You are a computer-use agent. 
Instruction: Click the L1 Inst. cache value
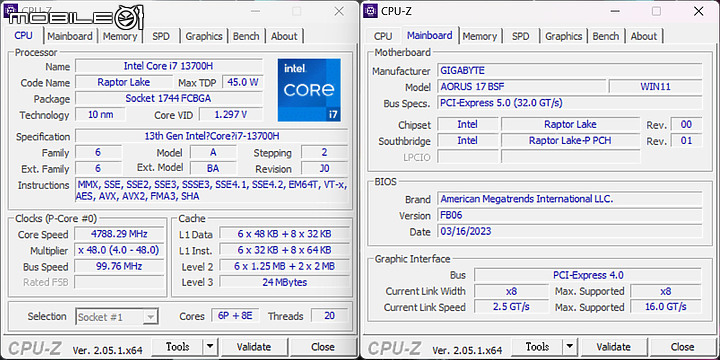(x=284, y=250)
